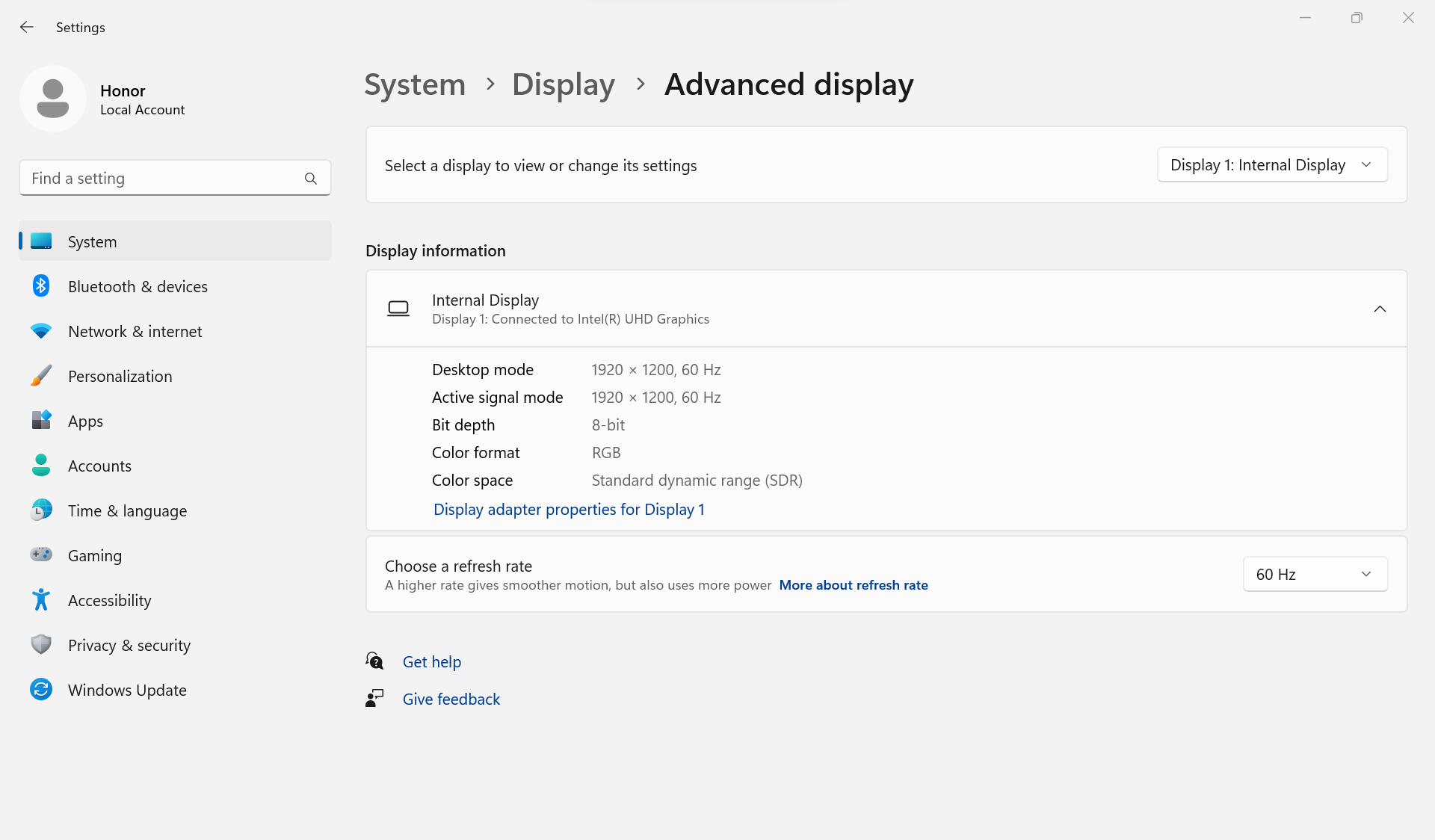The height and width of the screenshot is (840, 1435).
Task: Click the Accessibility figure icon
Action: pos(41,600)
